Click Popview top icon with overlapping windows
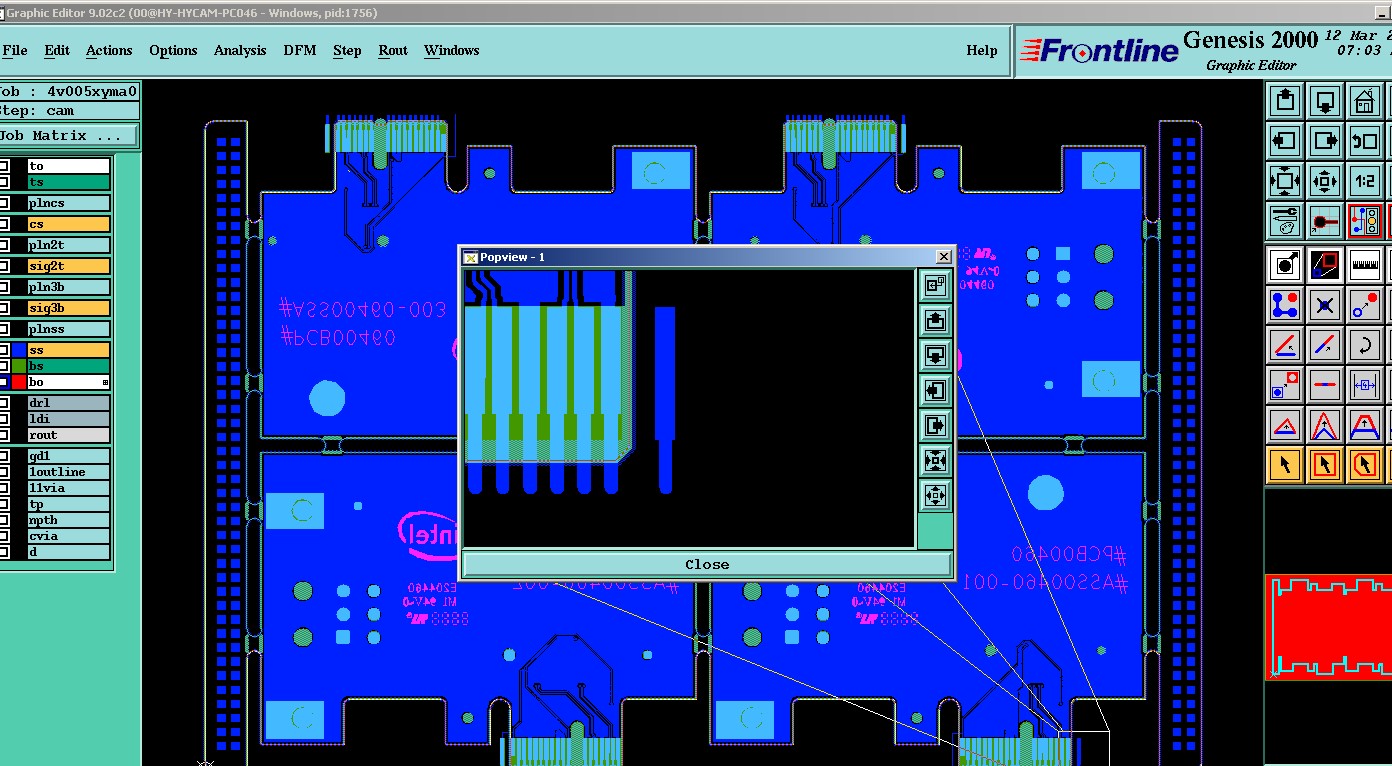This screenshot has width=1392, height=766. point(935,286)
